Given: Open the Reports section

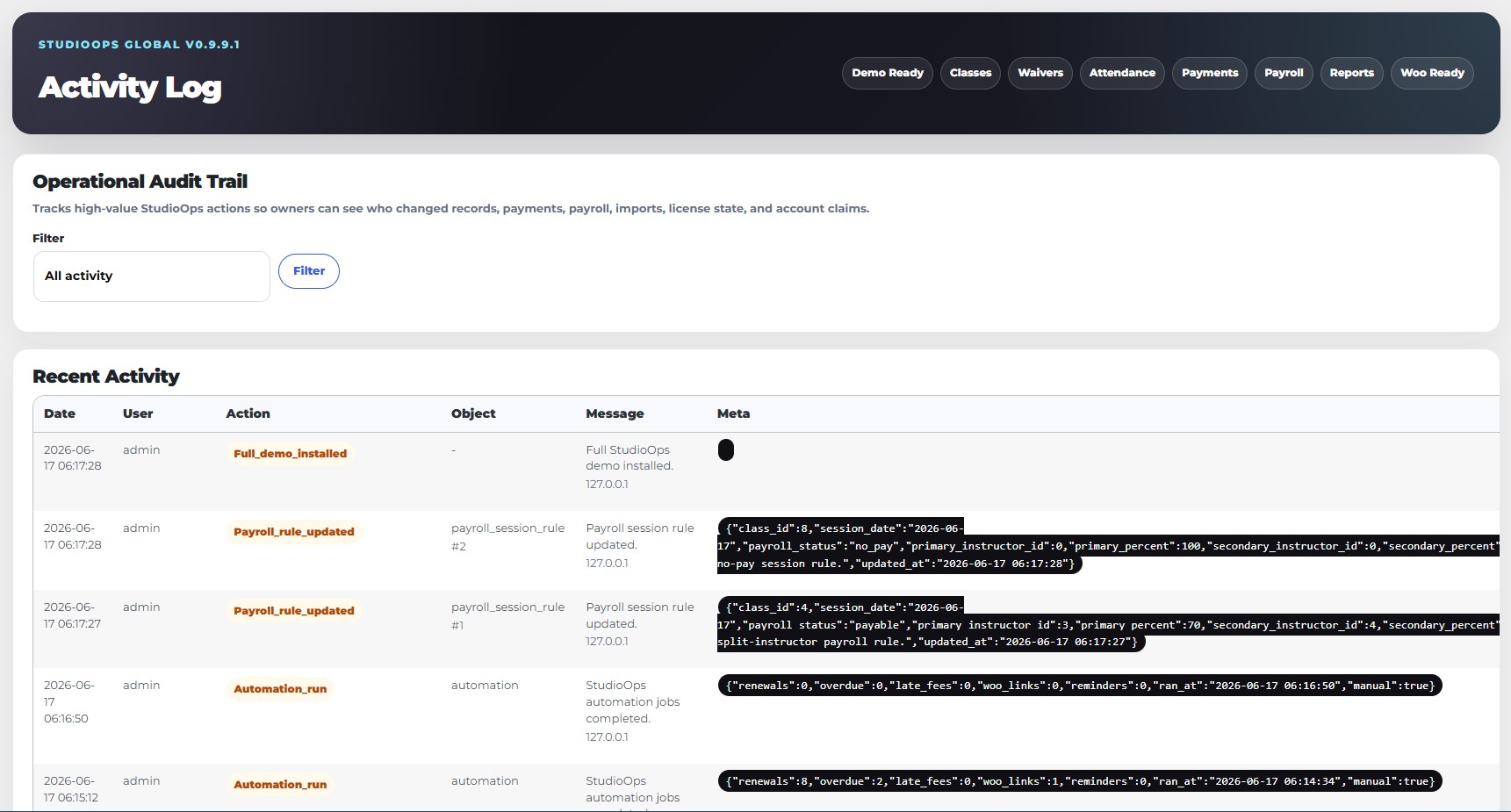Looking at the screenshot, I should point(1351,73).
